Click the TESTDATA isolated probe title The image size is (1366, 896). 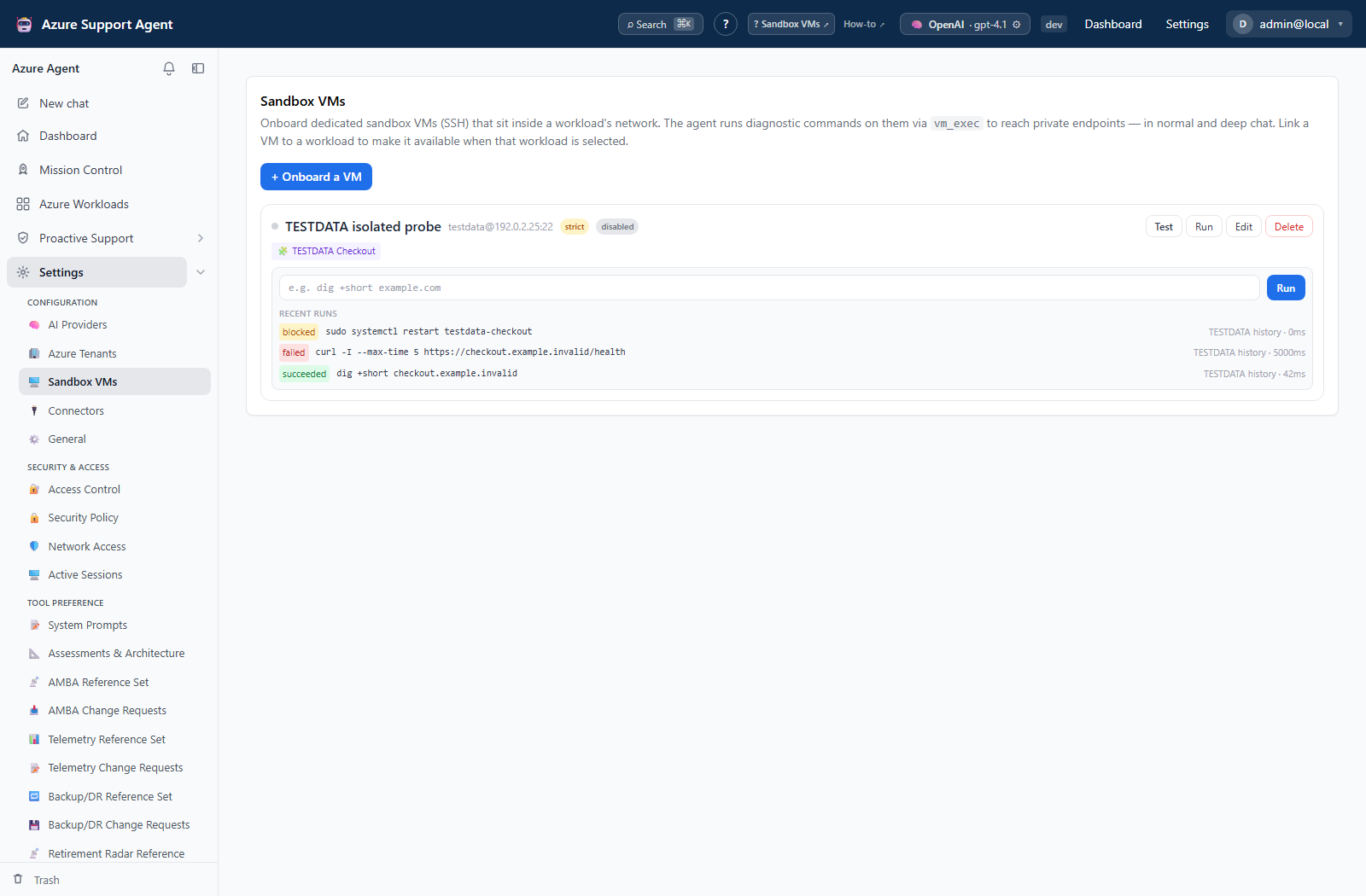point(363,226)
